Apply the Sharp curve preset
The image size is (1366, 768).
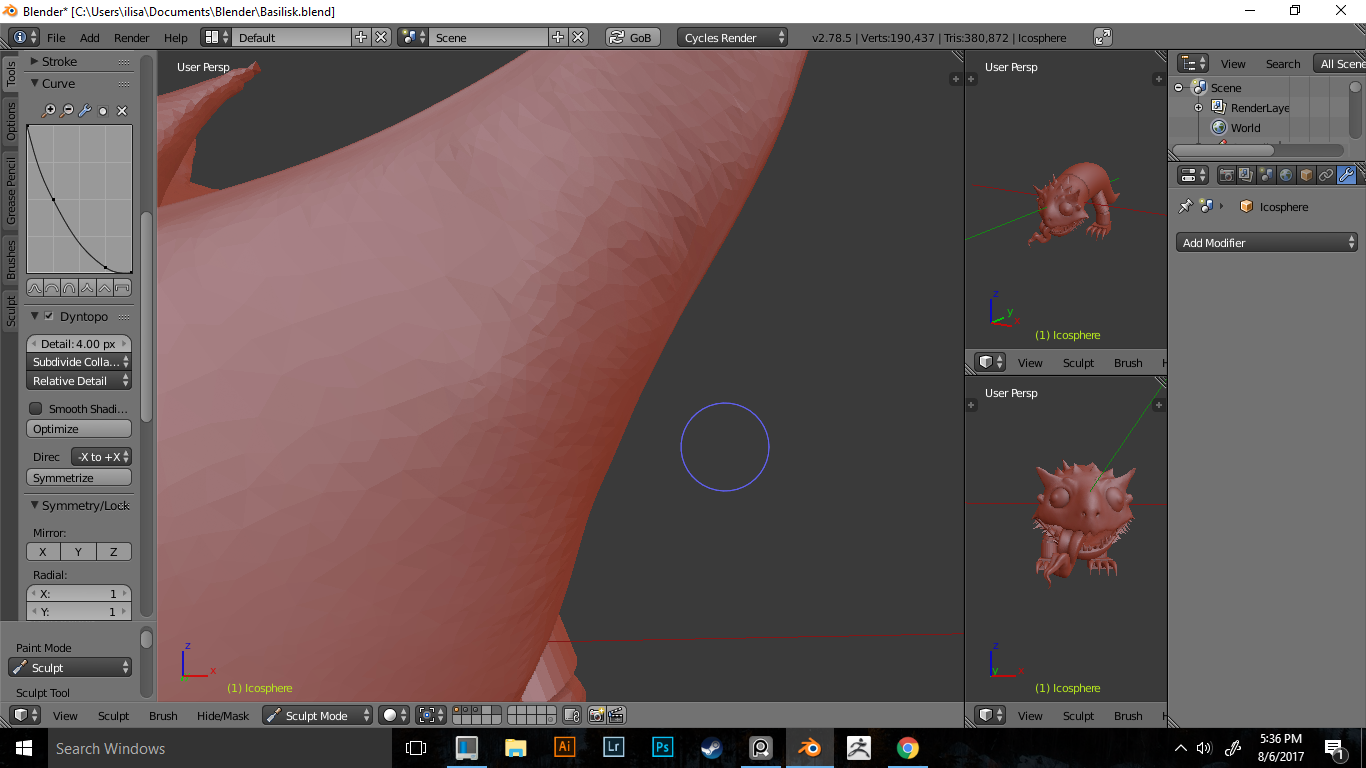tap(87, 288)
